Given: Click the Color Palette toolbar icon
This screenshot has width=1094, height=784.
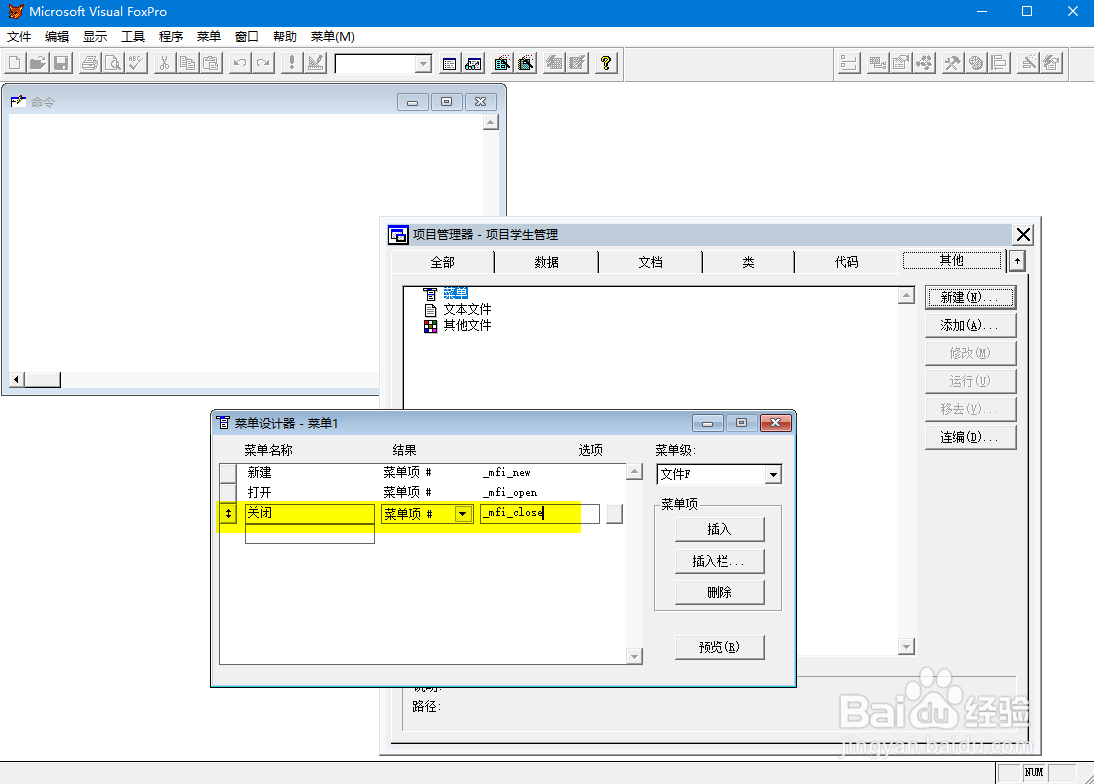Looking at the screenshot, I should tap(976, 63).
